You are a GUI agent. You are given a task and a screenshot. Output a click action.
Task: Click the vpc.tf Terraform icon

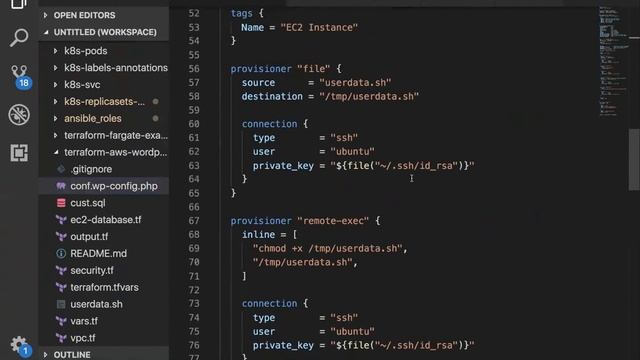(61, 338)
